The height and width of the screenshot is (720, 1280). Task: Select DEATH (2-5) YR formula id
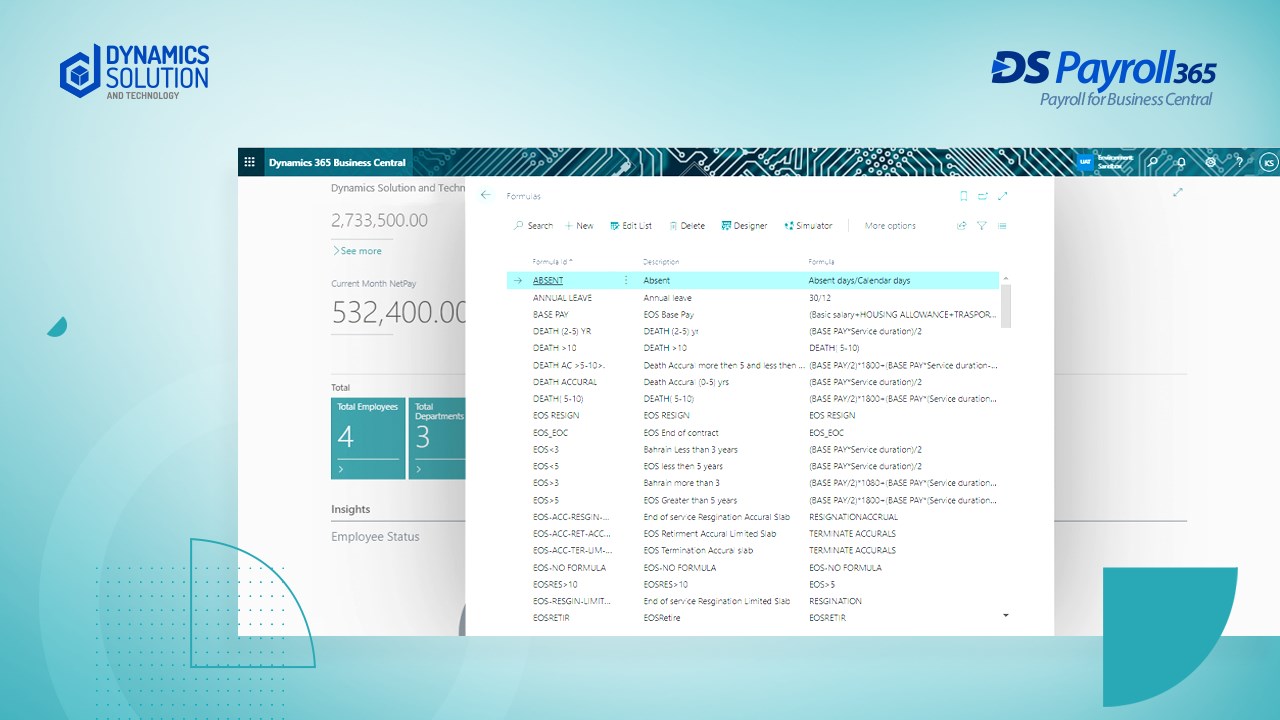coord(562,331)
